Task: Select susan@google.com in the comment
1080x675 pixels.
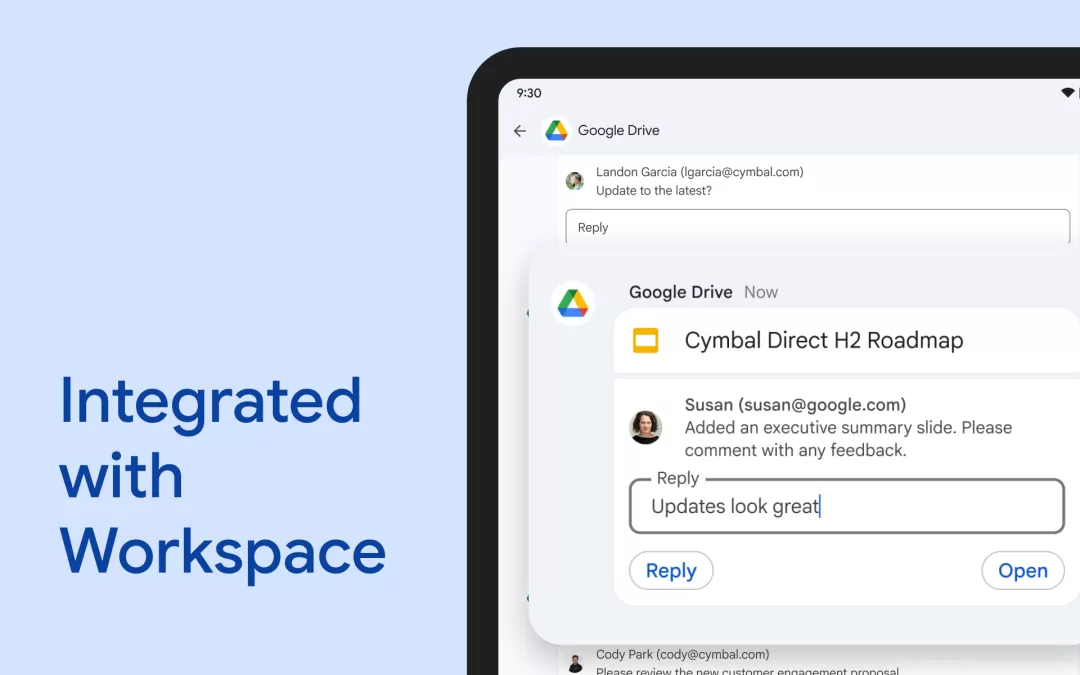Action: tap(820, 404)
